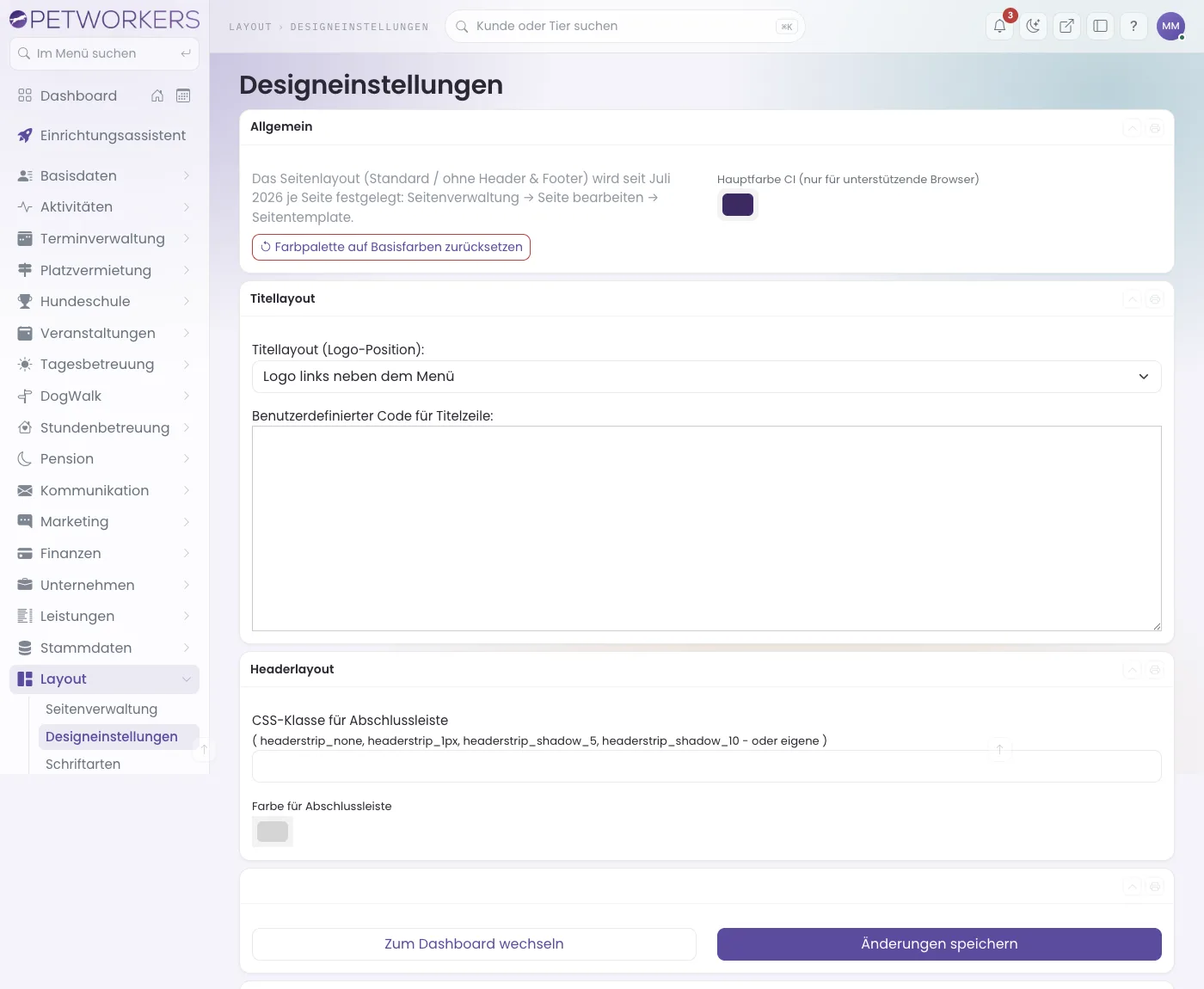Click the Benutzerdefinierter Code für Titelzeile textarea

706,528
